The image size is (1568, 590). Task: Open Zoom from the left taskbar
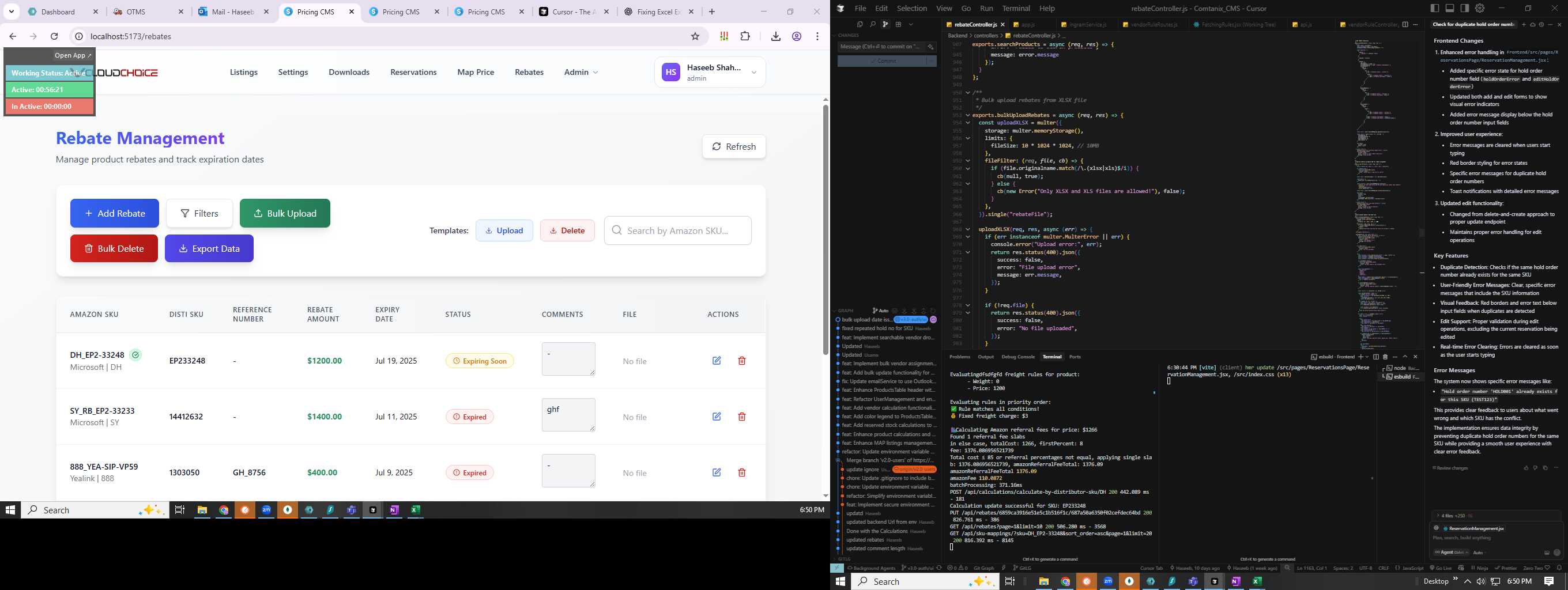[266, 510]
